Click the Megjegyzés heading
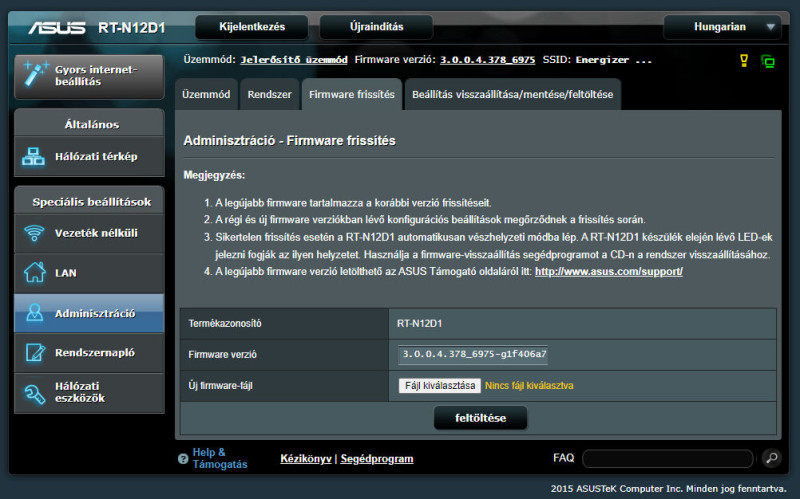This screenshot has width=800, height=499. tap(214, 175)
